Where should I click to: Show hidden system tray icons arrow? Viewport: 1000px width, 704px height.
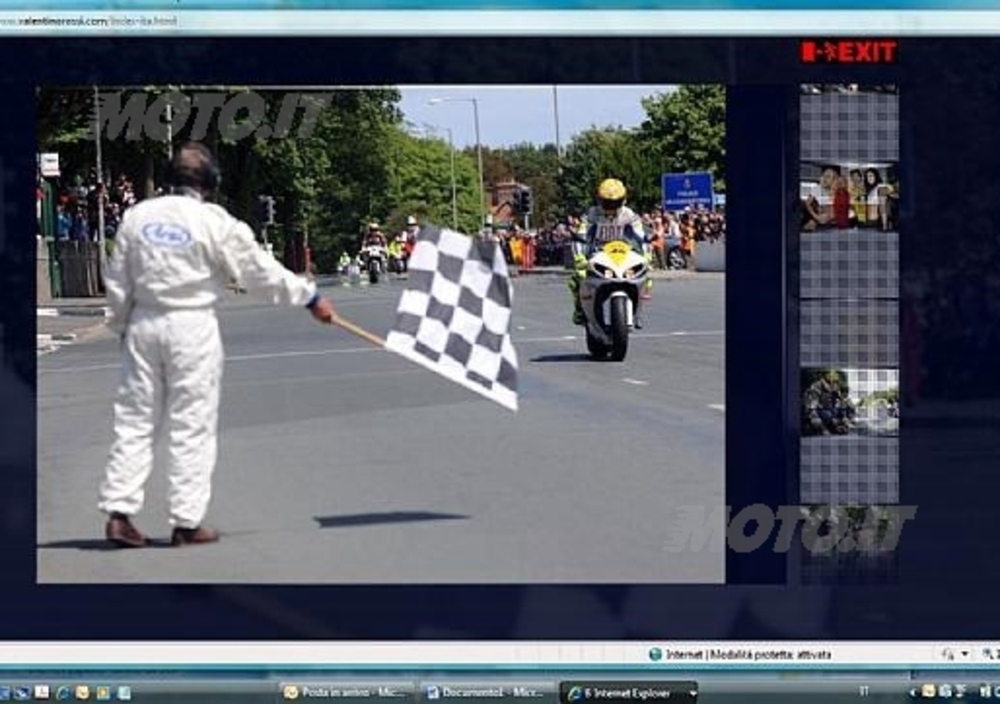pyautogui.click(x=913, y=692)
